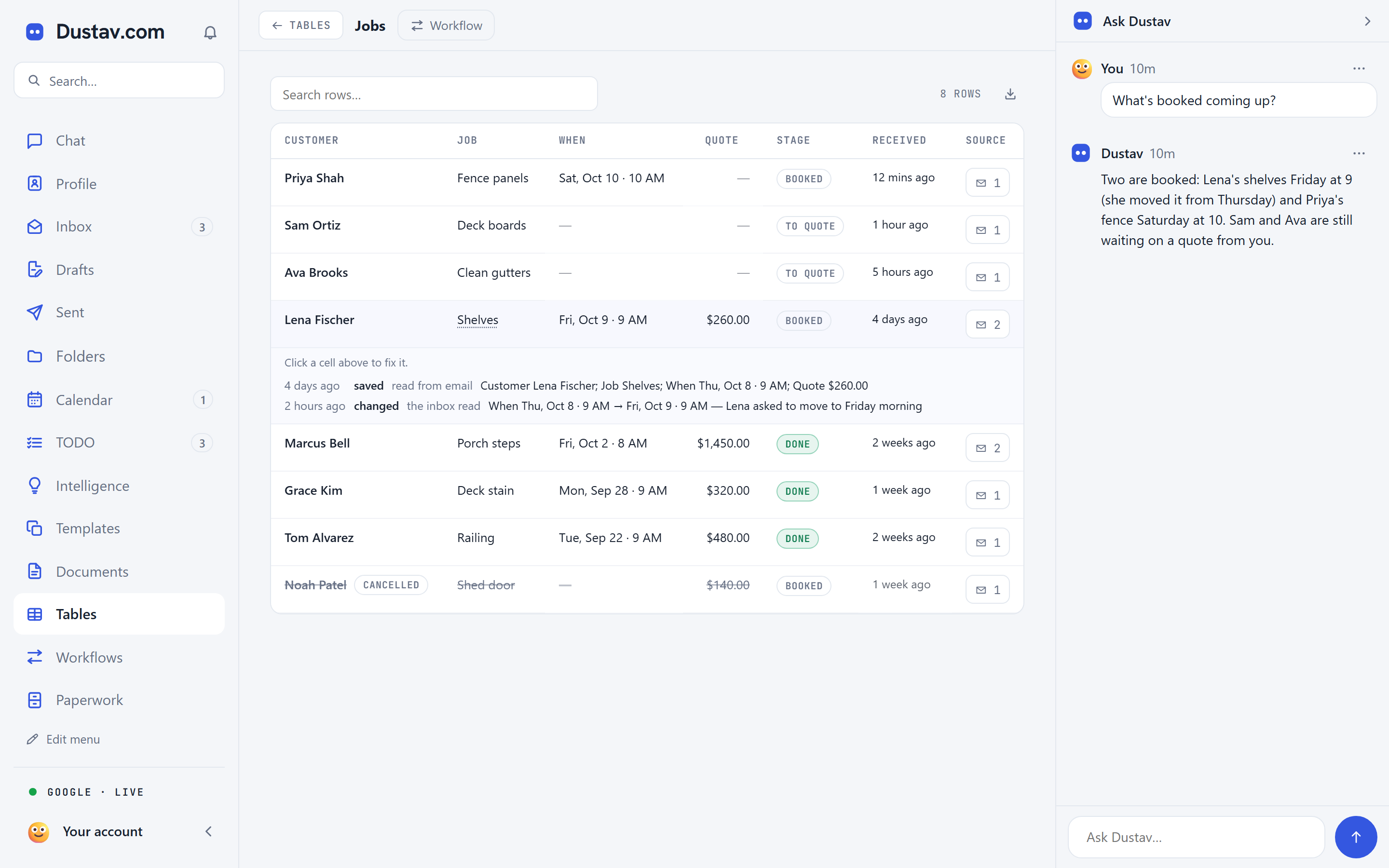Image resolution: width=1389 pixels, height=868 pixels.
Task: Open options menu on Dustav's reply
Action: coord(1359,153)
